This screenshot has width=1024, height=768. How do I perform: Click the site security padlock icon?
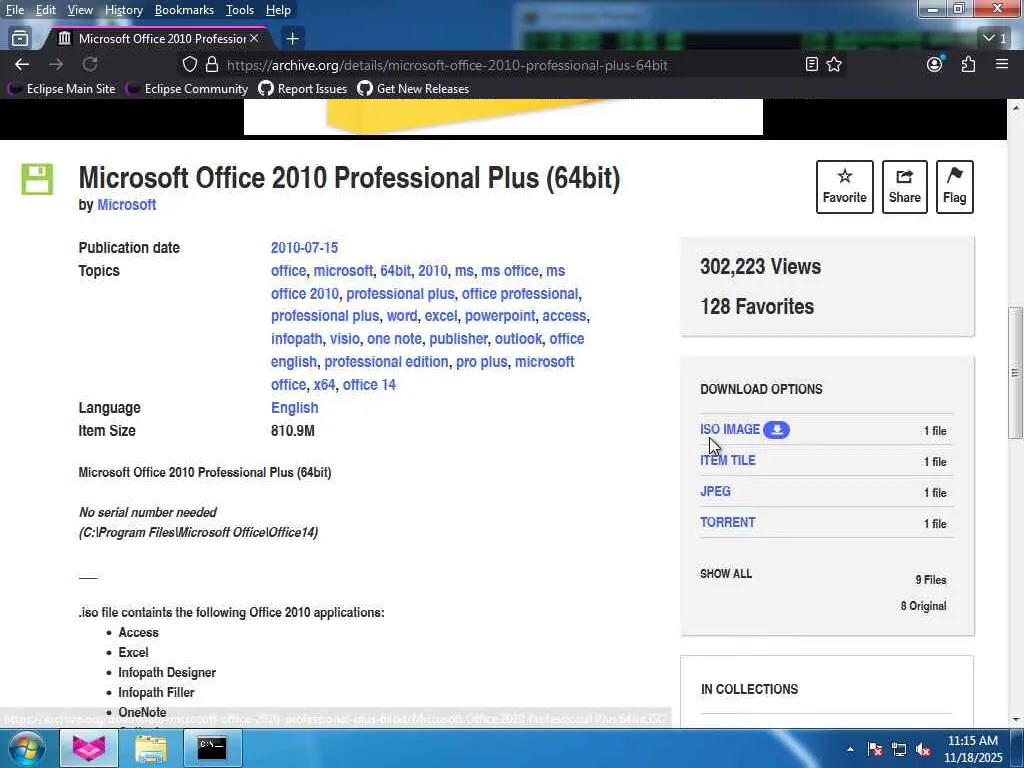tap(212, 65)
